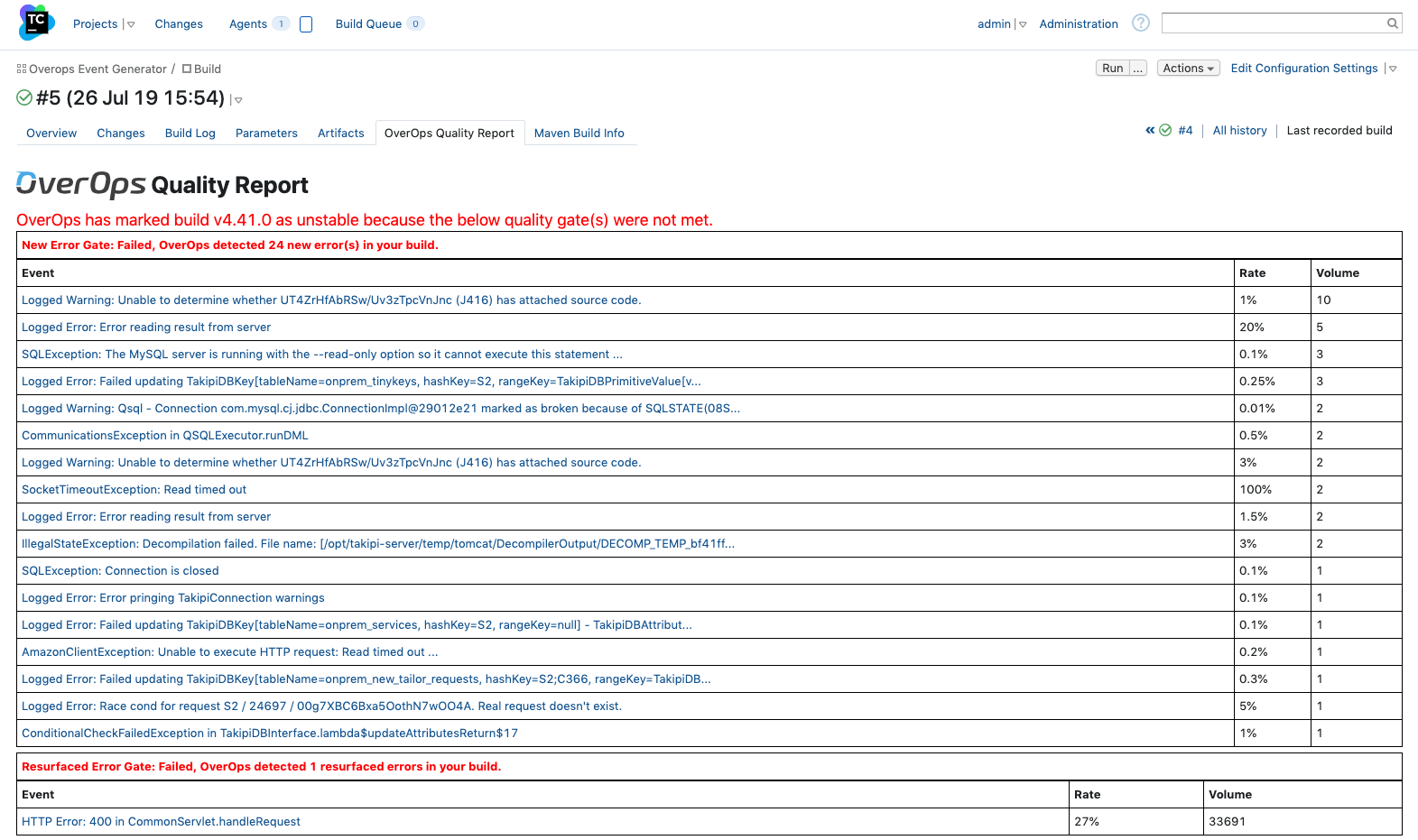Open Agents in the top navigation

tap(248, 23)
